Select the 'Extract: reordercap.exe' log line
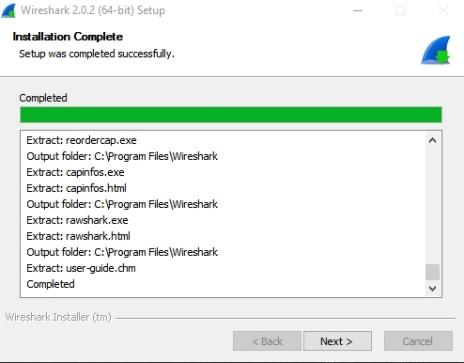Image resolution: width=464 pixels, height=363 pixels. (x=81, y=140)
